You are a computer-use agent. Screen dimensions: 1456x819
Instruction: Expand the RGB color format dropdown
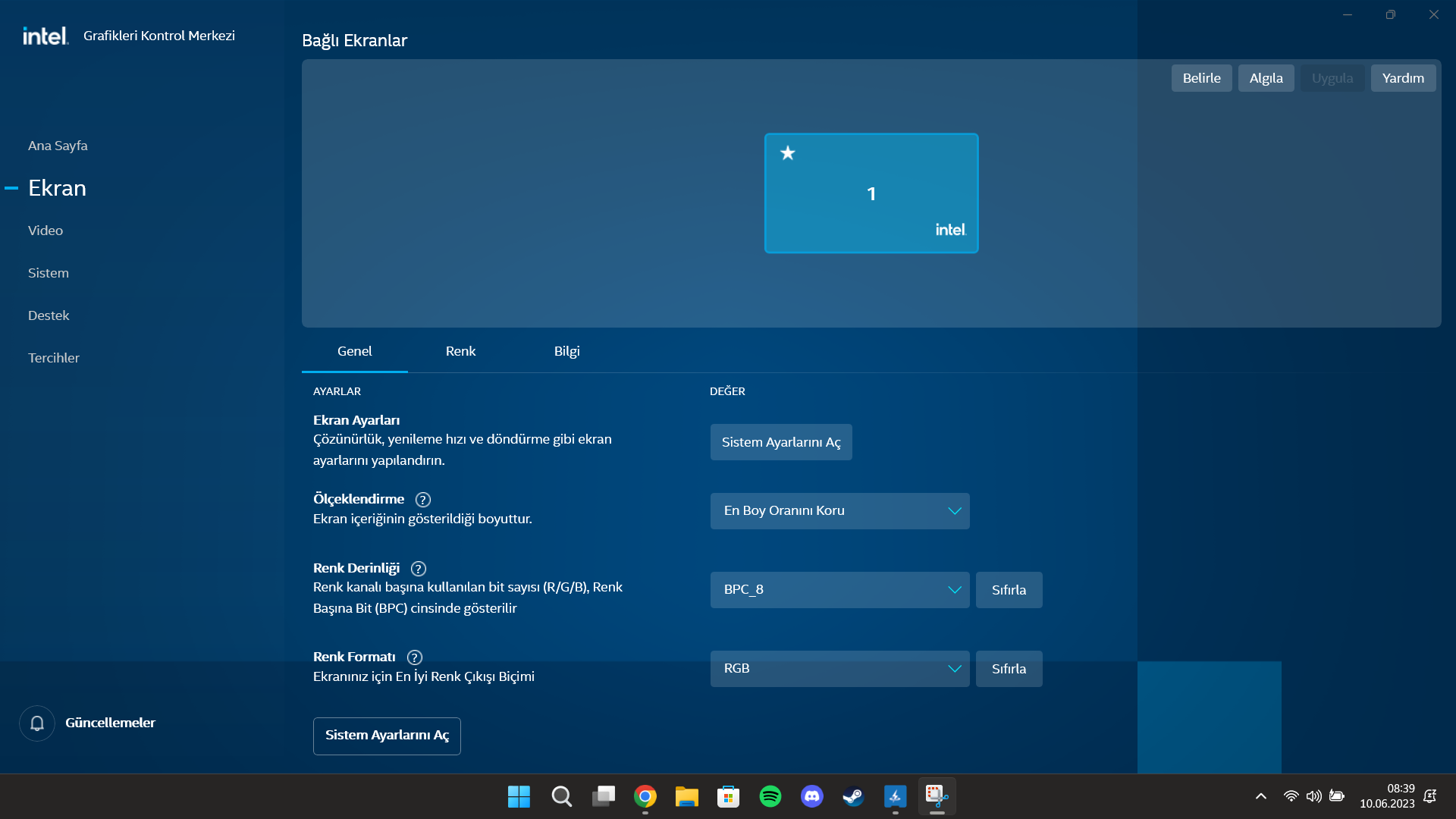[x=839, y=669]
